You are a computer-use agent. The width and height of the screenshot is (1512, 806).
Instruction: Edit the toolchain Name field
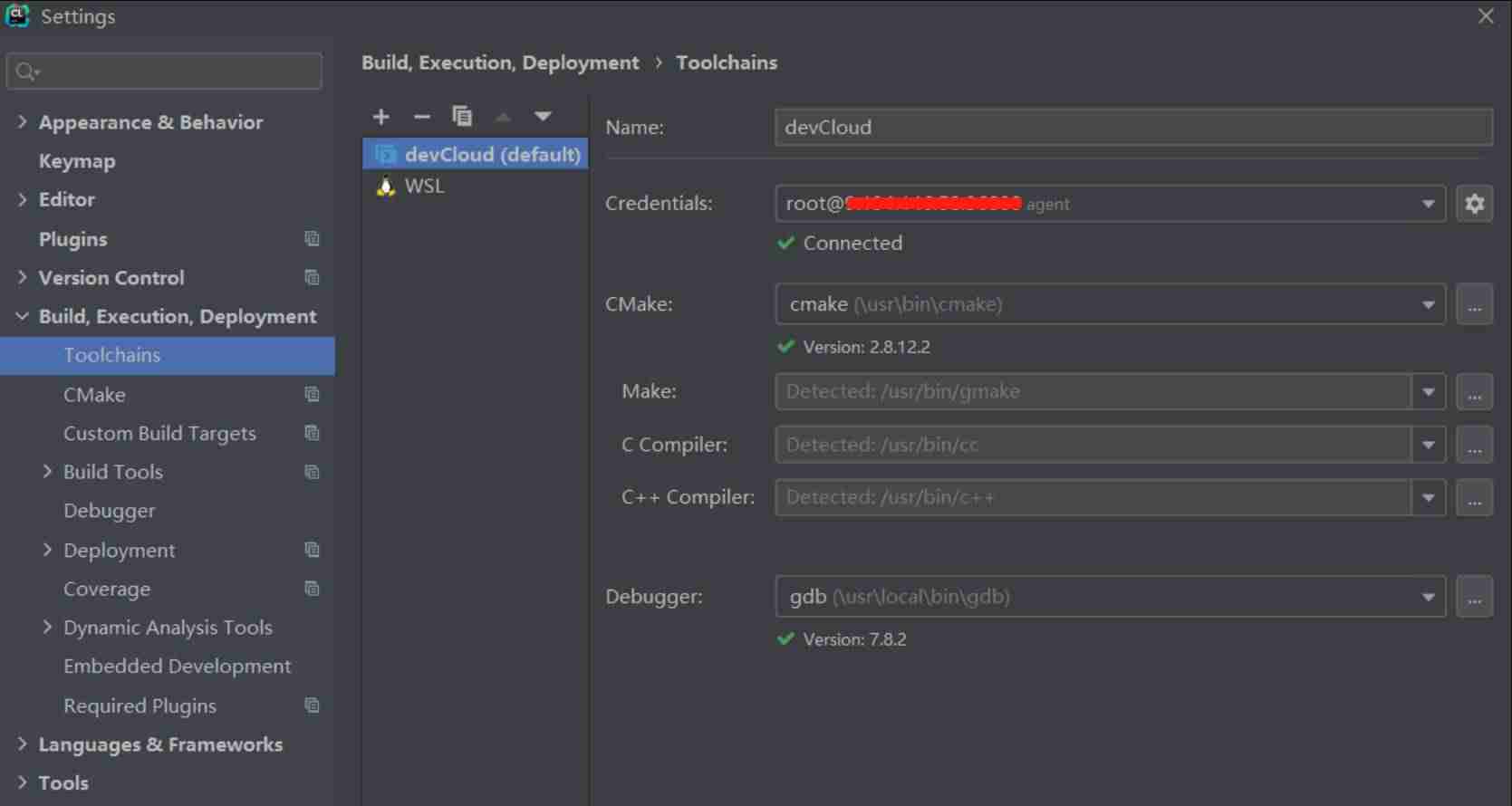[x=1133, y=128]
